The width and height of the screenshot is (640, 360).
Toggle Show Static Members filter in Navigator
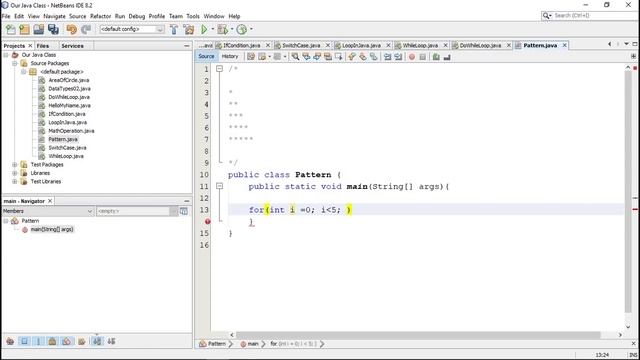point(38,341)
